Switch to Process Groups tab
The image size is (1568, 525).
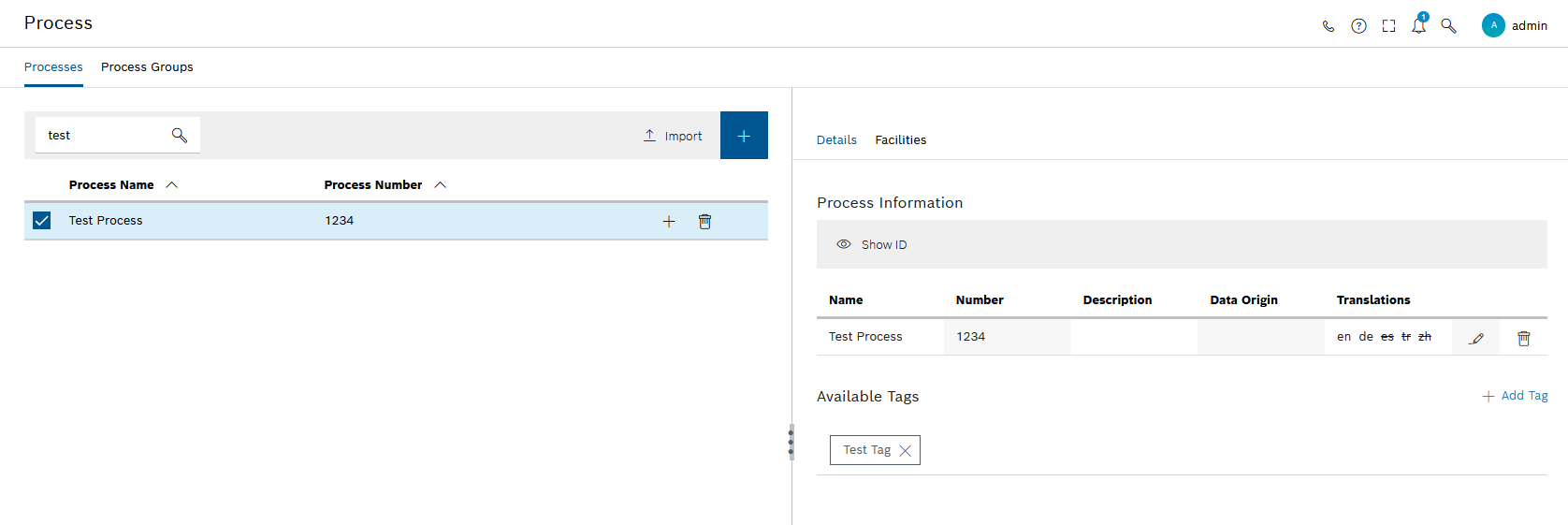click(x=147, y=67)
